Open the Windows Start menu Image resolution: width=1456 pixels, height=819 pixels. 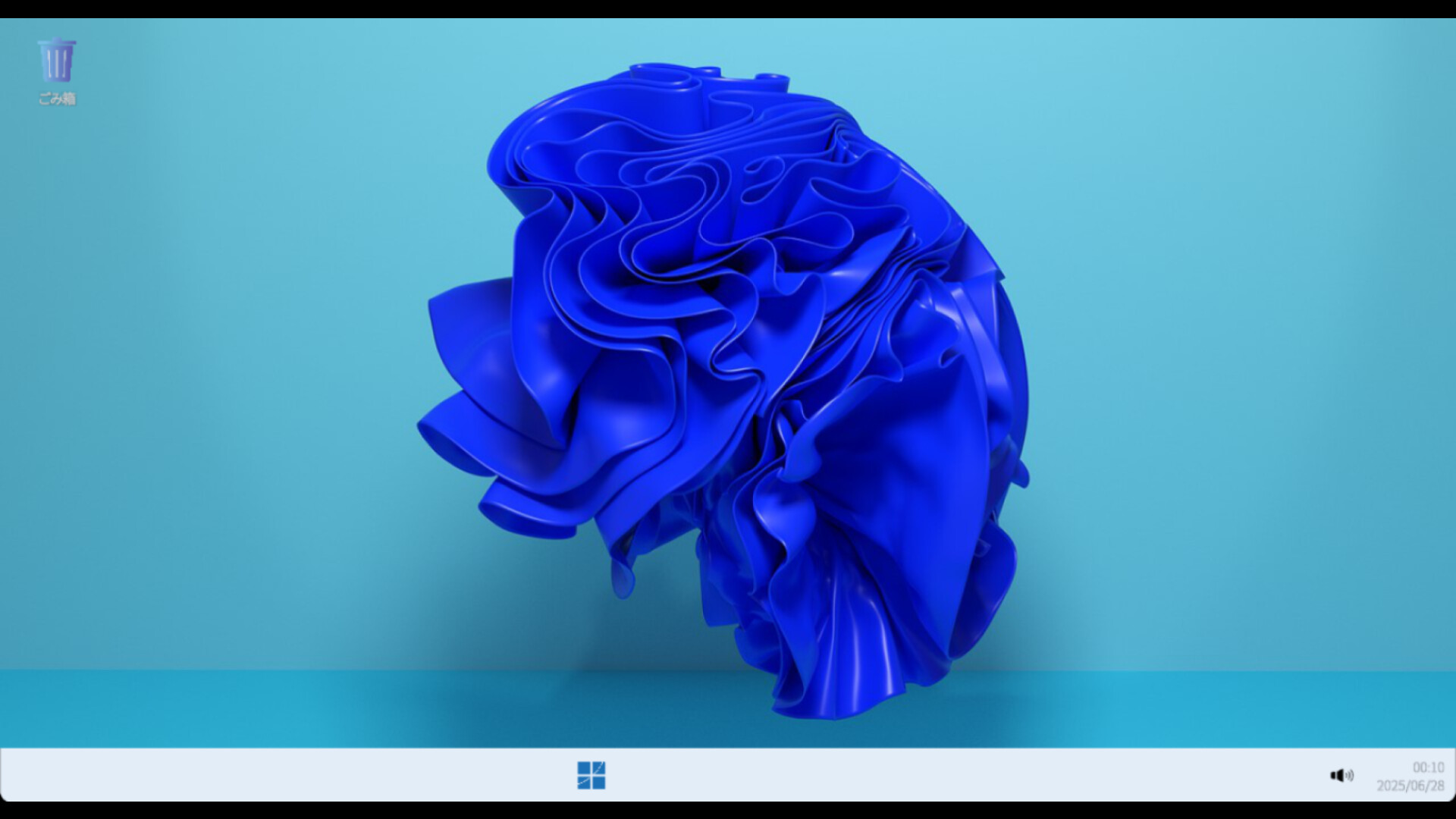coord(591,775)
